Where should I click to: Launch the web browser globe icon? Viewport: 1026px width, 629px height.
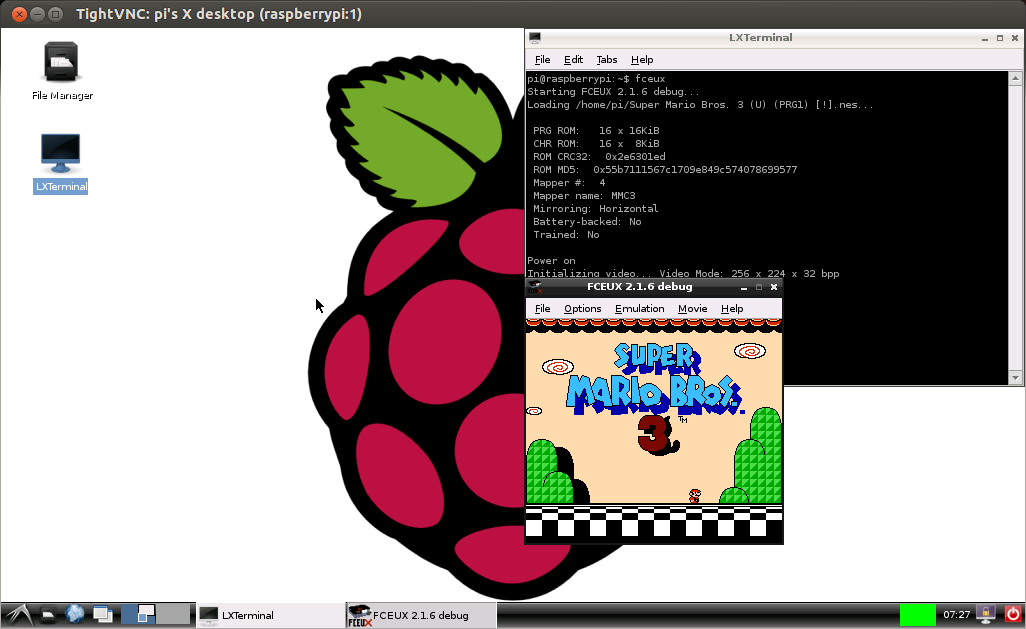75,615
